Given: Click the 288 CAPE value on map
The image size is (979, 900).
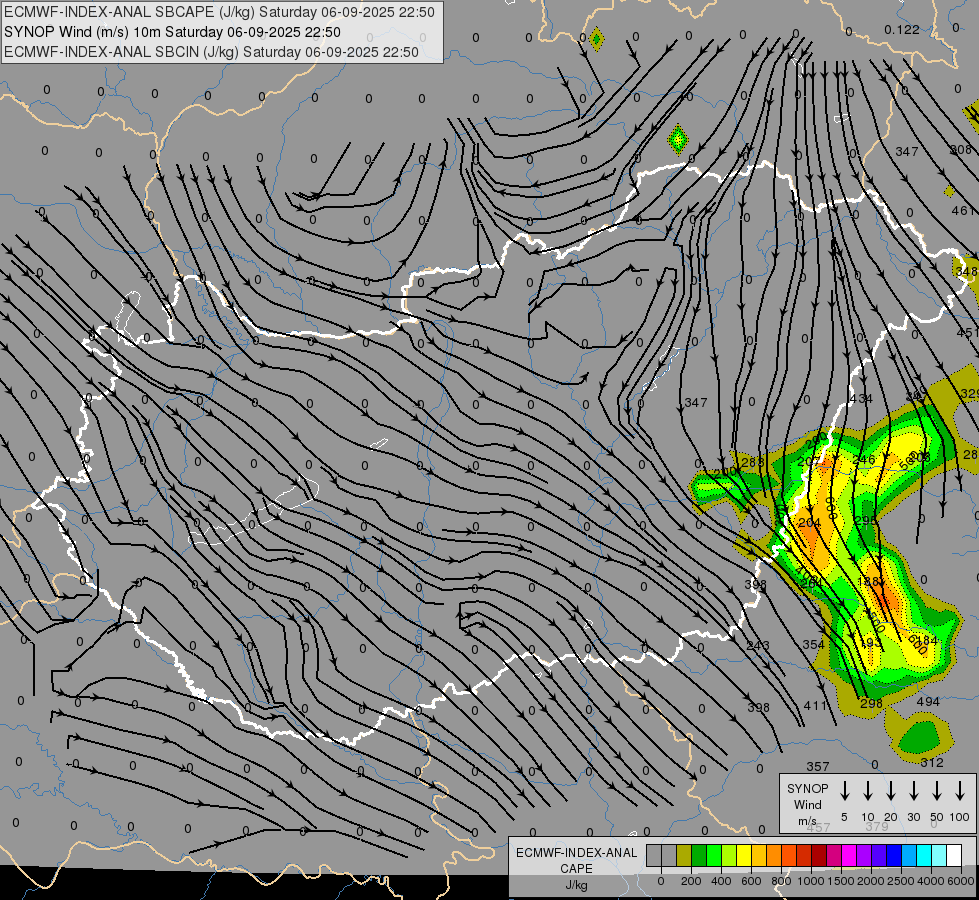Looking at the screenshot, I should coord(752,463).
